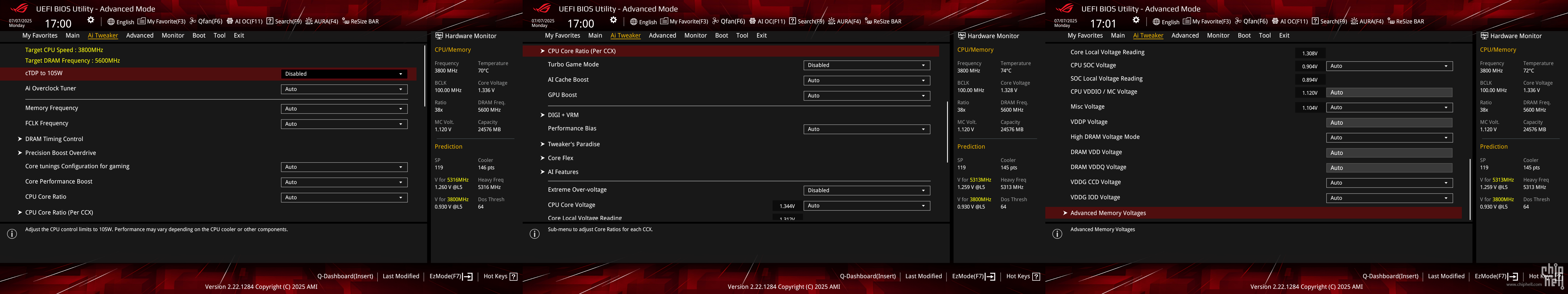Open Qfan(F6) fan control in left BIOS screen

point(206,21)
